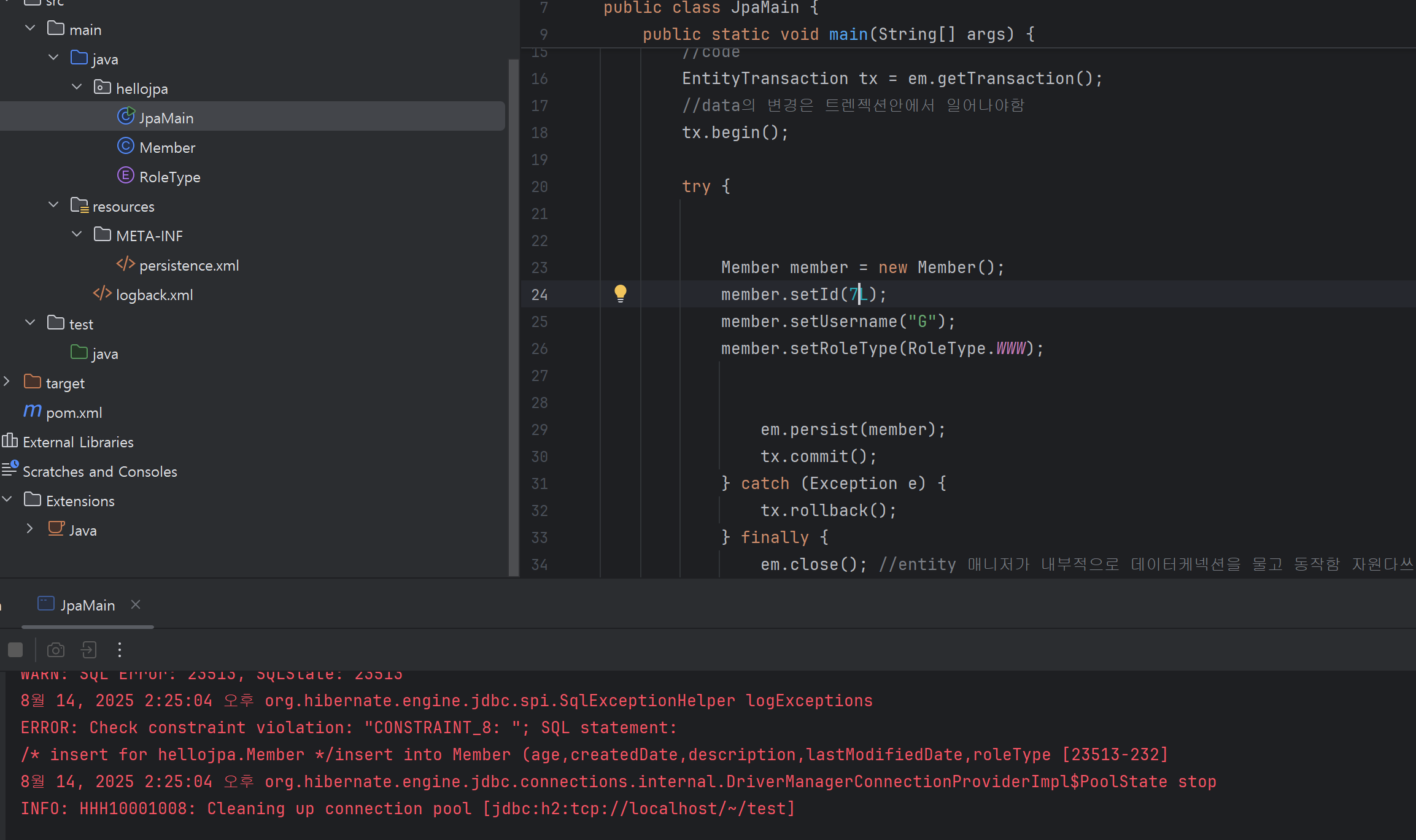This screenshot has width=1416, height=840.
Task: Click the Java extension cup icon
Action: point(56,528)
